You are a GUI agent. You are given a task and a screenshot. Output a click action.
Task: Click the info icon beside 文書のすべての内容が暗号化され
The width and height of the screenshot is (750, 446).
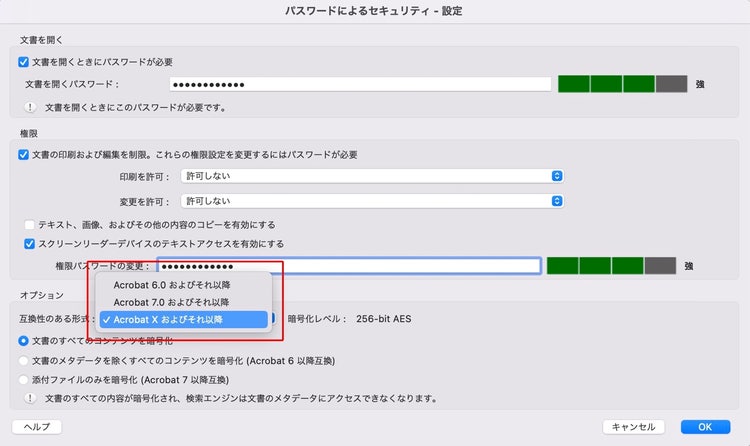coord(30,398)
